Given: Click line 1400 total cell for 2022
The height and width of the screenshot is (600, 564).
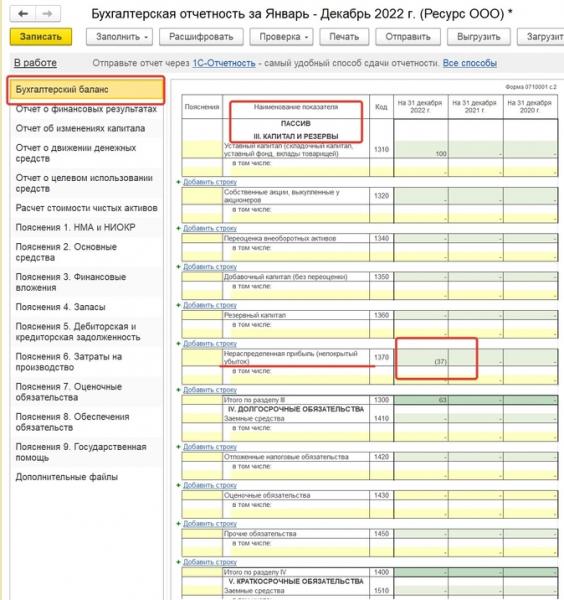Looking at the screenshot, I should [421, 572].
